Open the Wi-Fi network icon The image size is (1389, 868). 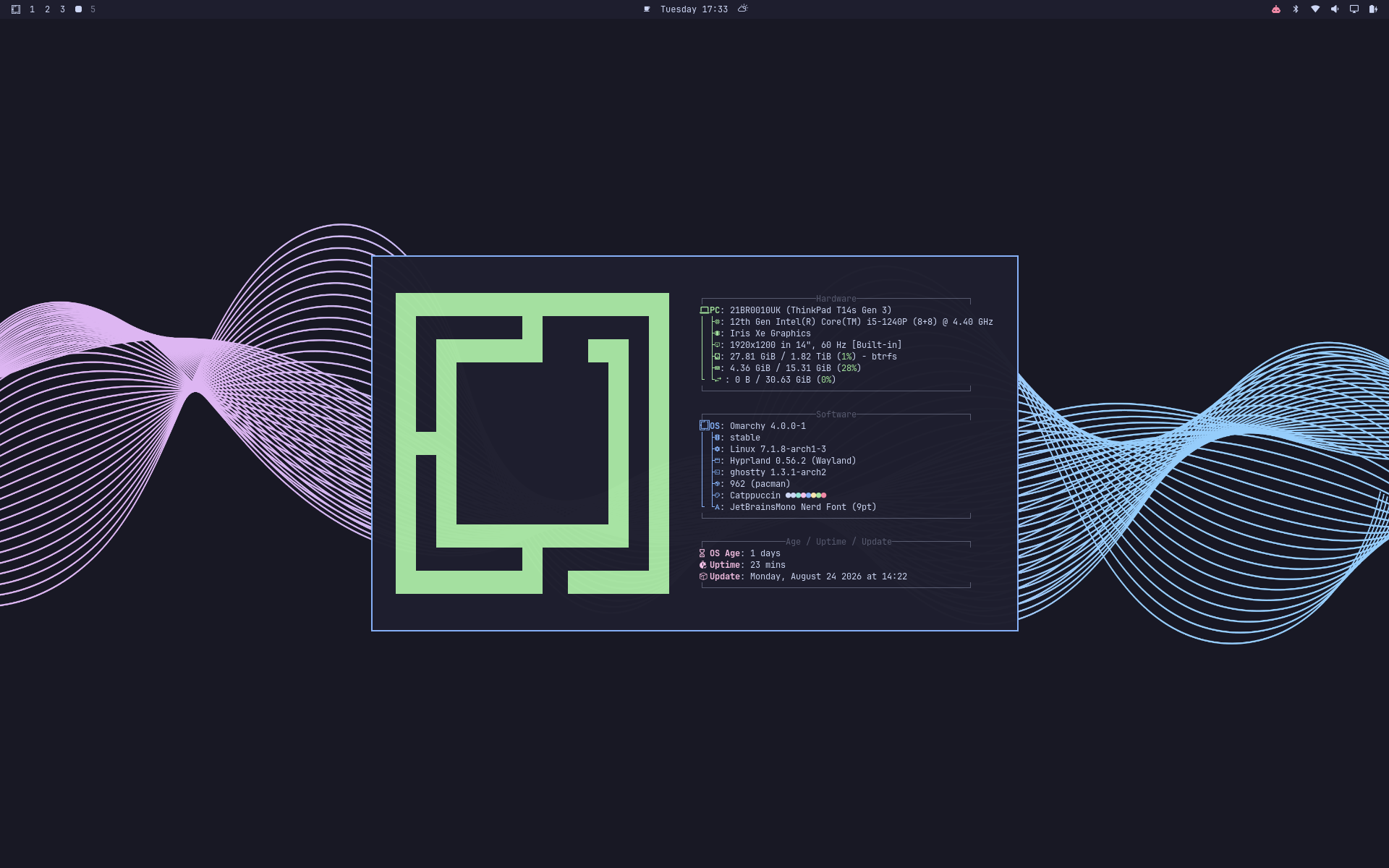pos(1315,9)
